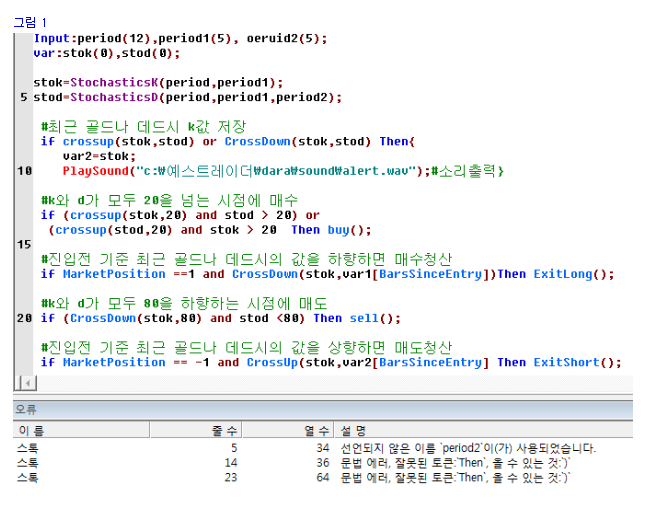
Task: Click the stok=StochasticsK assignment line
Action: [158, 82]
